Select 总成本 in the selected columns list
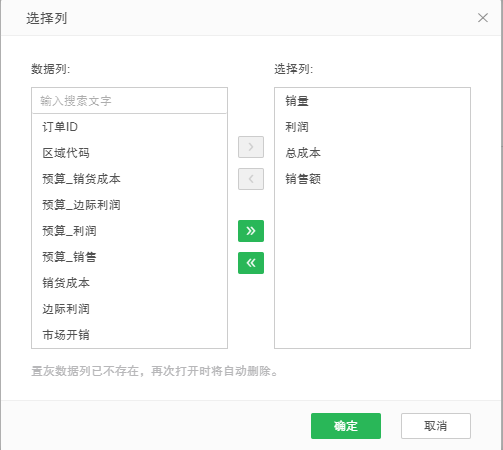The image size is (503, 450). pyautogui.click(x=372, y=153)
